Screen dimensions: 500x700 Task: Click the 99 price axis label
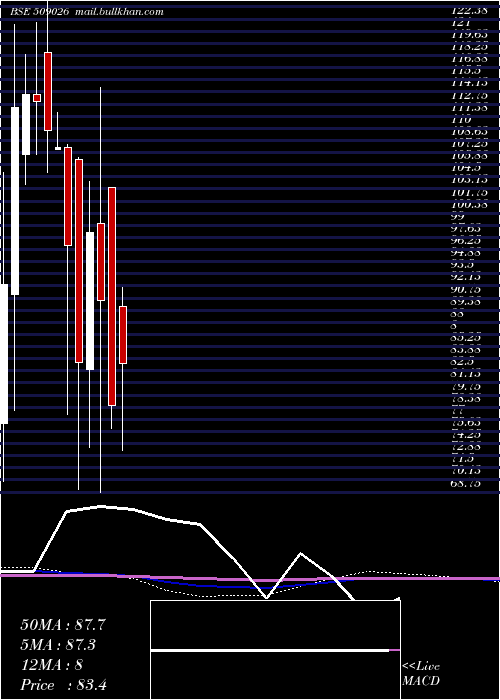coord(457,217)
